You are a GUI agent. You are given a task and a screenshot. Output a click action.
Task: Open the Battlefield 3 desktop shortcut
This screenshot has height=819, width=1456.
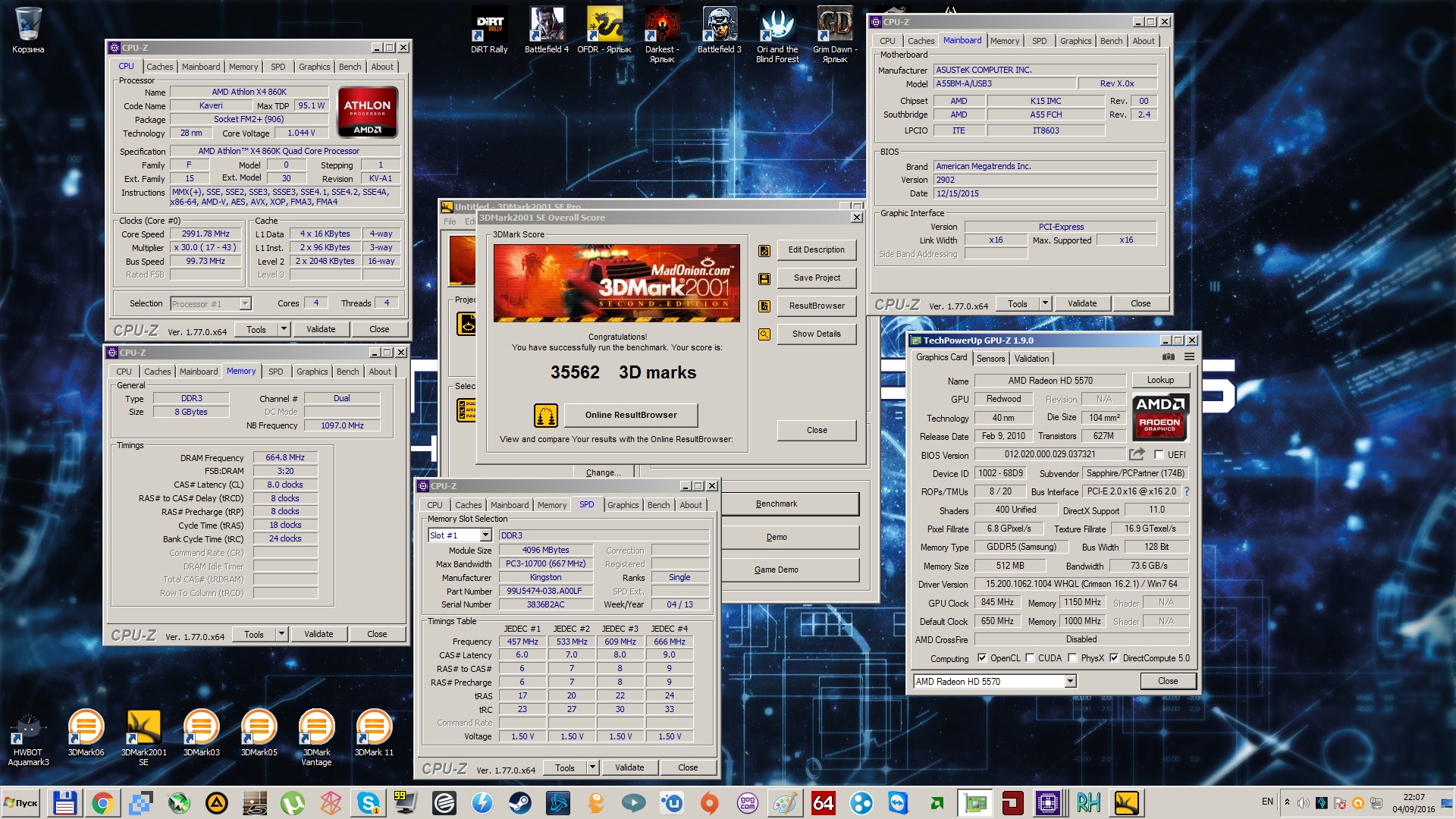720,30
